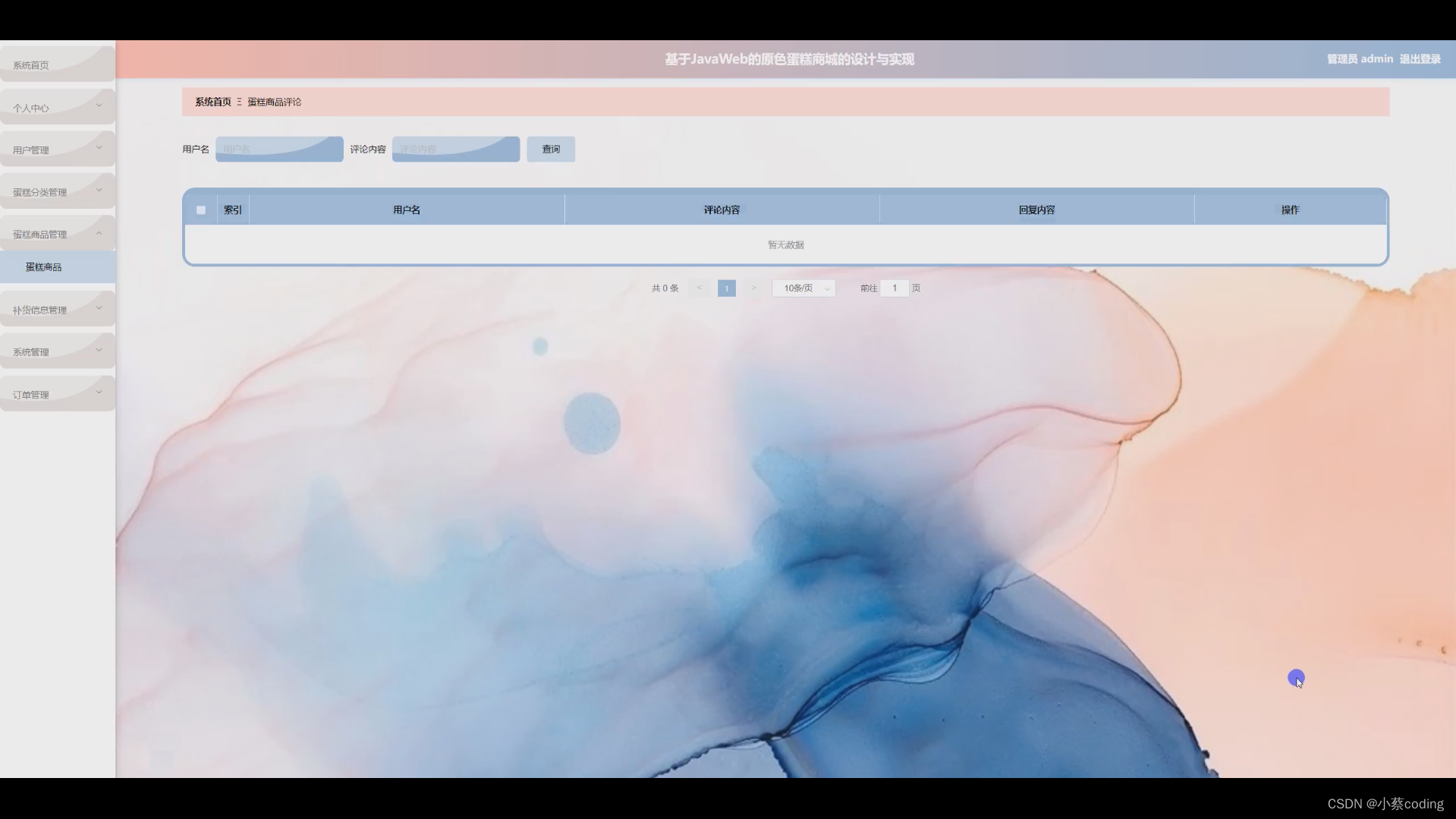Click the 共 0 条 total count text
The image size is (1456, 819).
pos(665,288)
